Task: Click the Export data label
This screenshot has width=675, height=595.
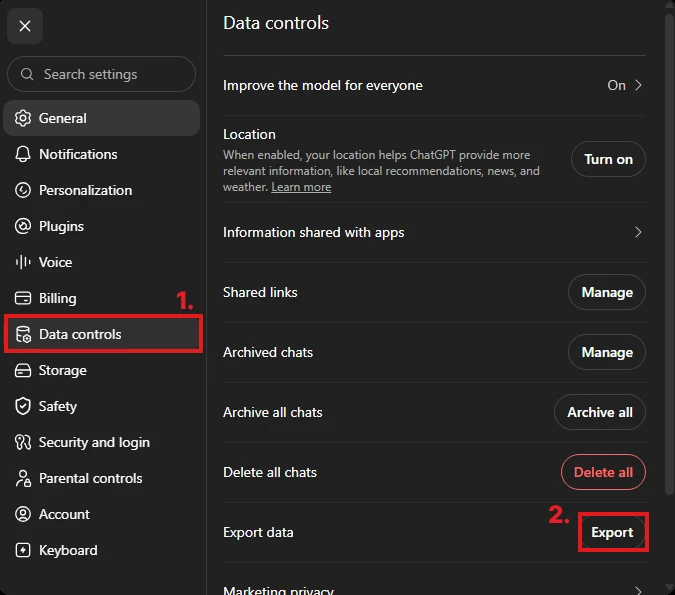Action: 258,532
